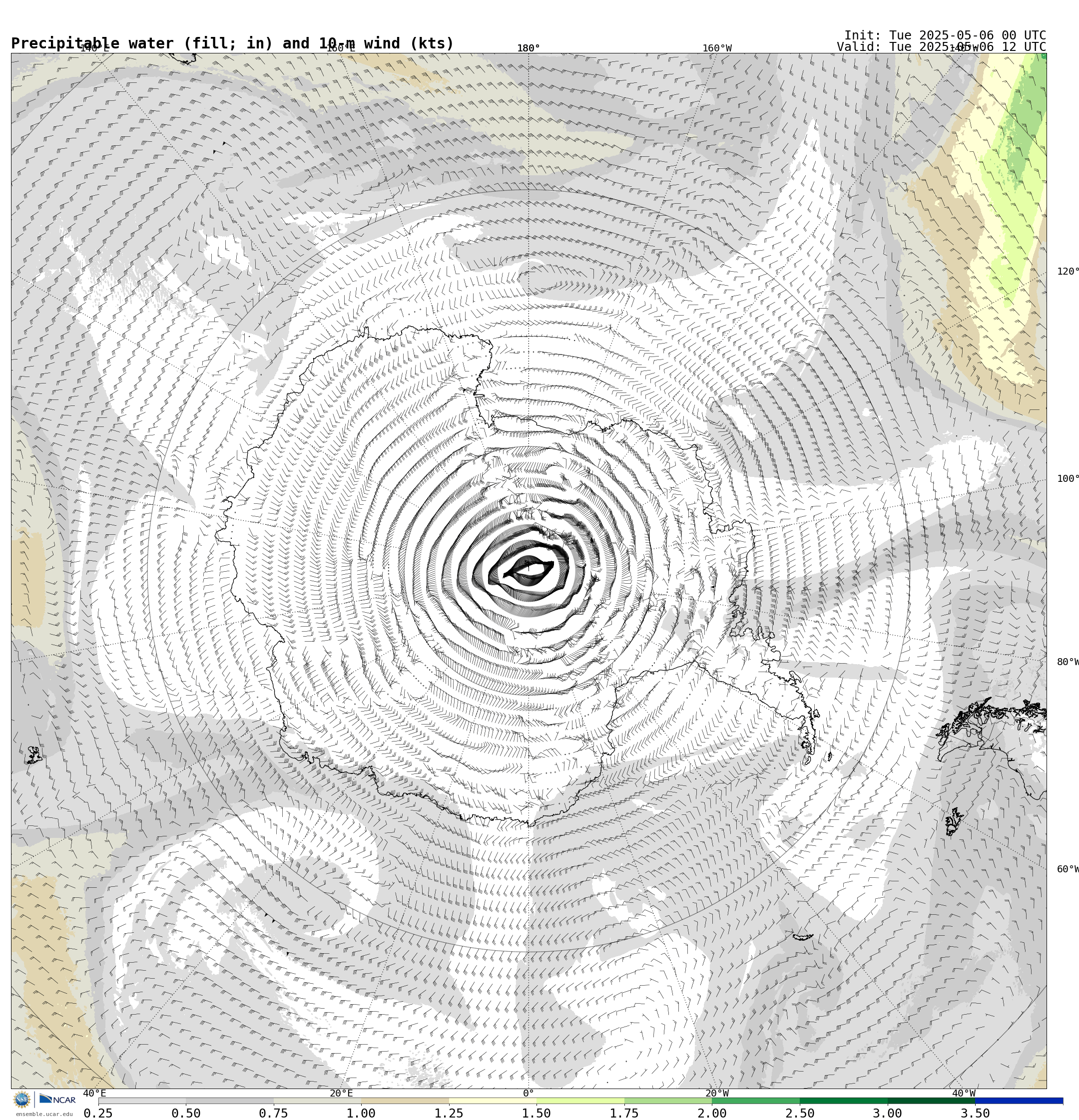
Task: Pick the light gray 0.25–0.50 colorbar swatch
Action: [x=142, y=1101]
